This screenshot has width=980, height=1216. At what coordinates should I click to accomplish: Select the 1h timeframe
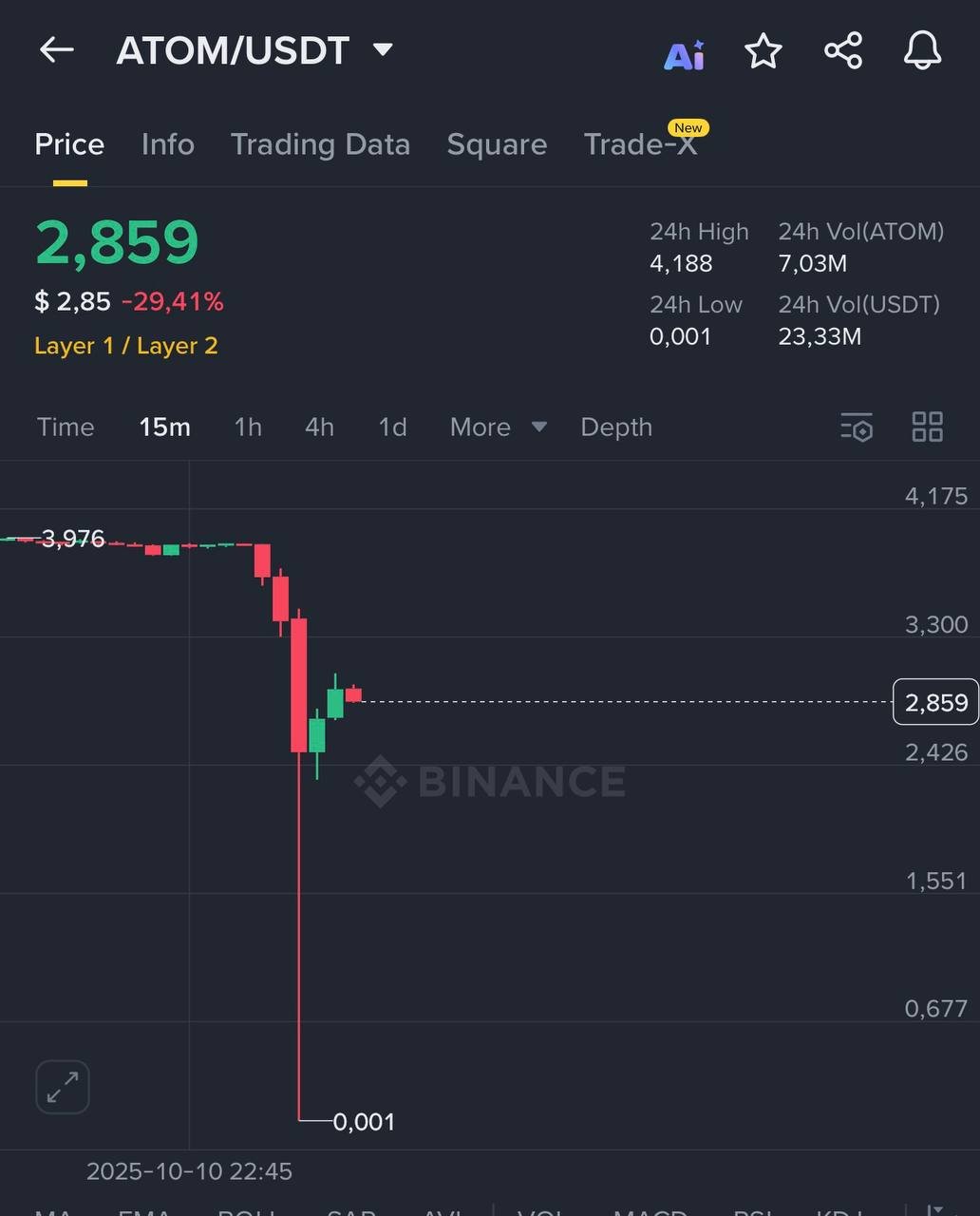point(248,427)
